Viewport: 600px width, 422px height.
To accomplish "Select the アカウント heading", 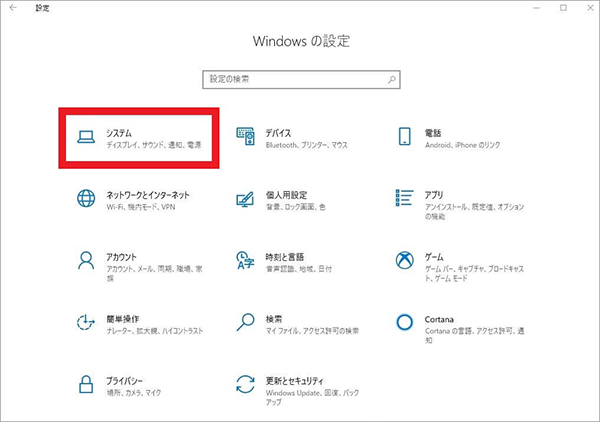I will (x=121, y=257).
